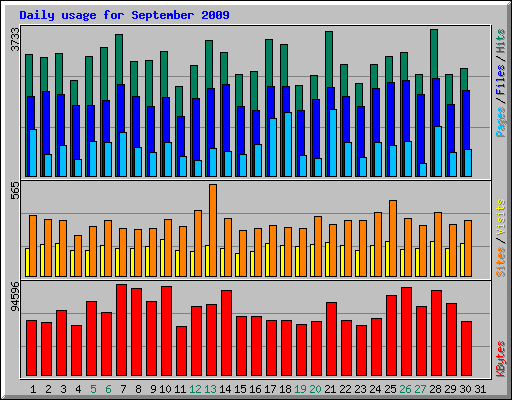Select the yellow Sites bar for day 15
This screenshot has width=512, height=400.
[237, 265]
